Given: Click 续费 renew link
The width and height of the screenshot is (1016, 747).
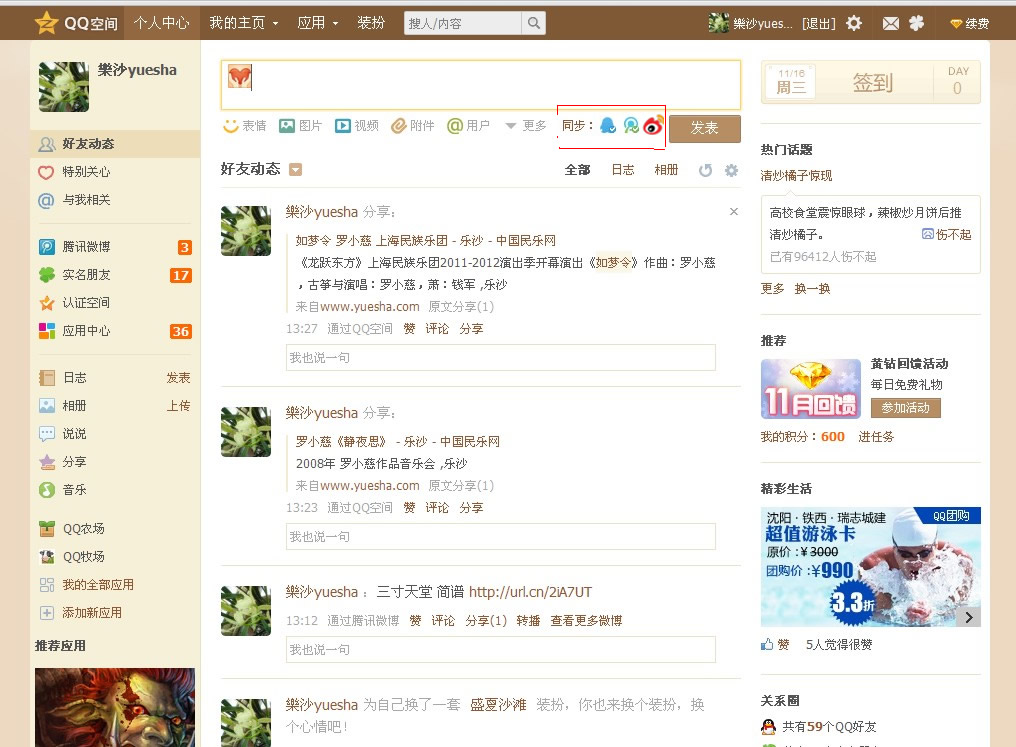Looking at the screenshot, I should click(x=969, y=24).
